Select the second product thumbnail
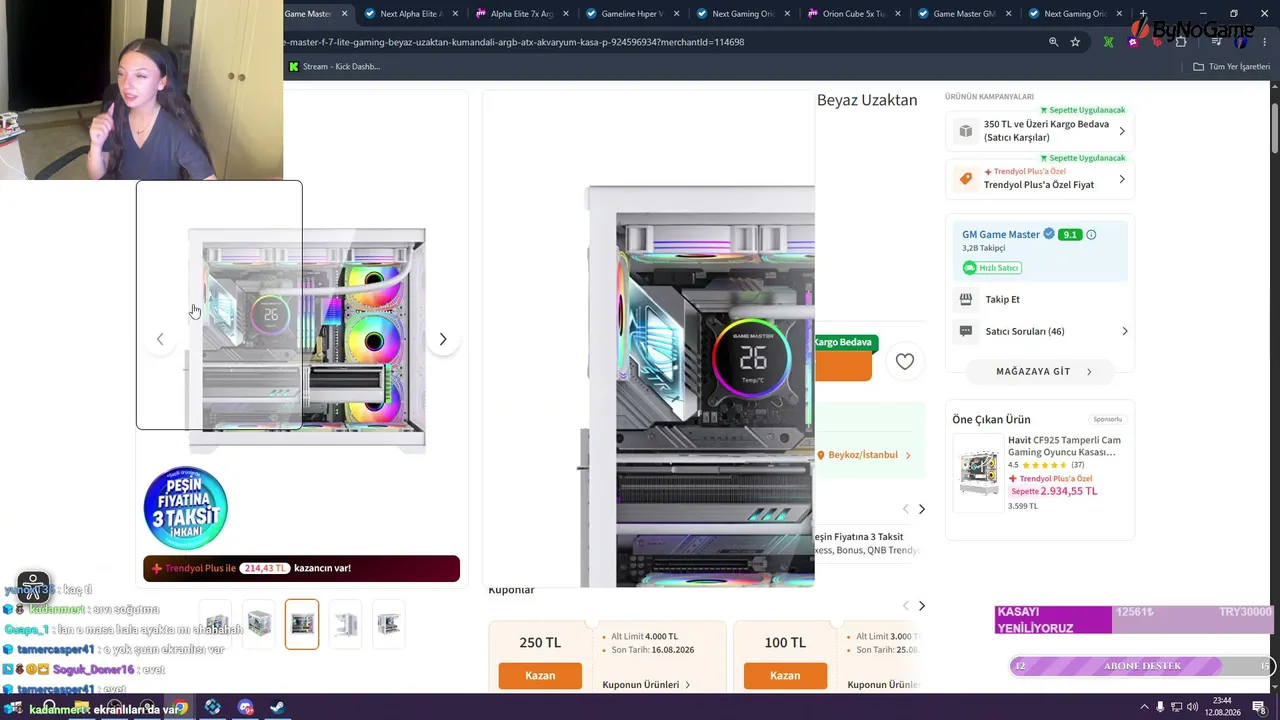 (x=259, y=624)
